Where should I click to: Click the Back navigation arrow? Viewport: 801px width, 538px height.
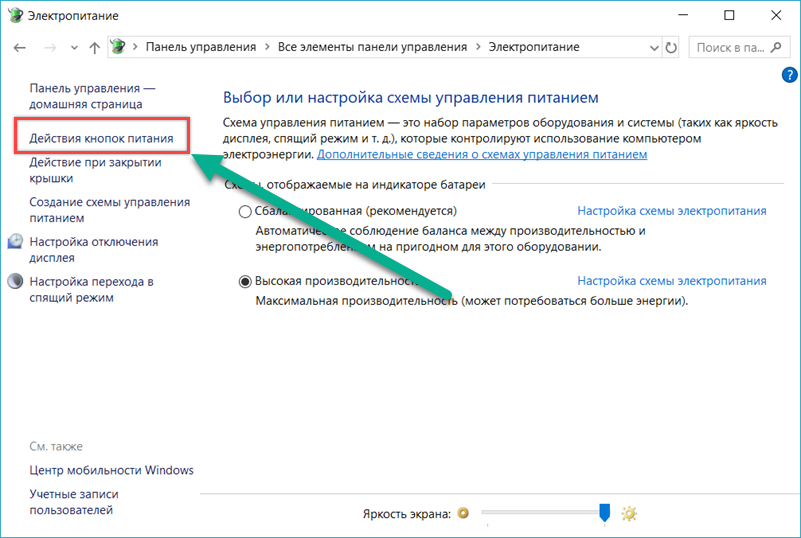pos(19,48)
